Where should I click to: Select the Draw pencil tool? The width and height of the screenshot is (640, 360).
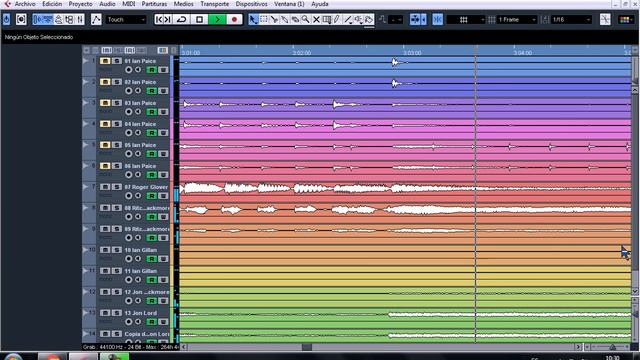337,19
